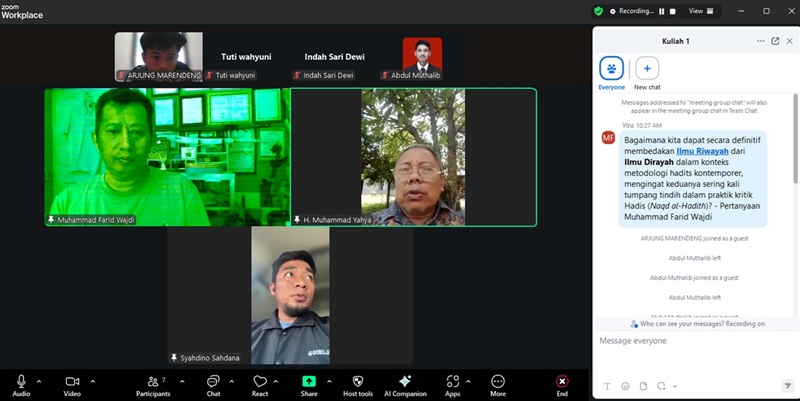Click the MF sender avatar
The width and height of the screenshot is (800, 401).
(x=608, y=138)
